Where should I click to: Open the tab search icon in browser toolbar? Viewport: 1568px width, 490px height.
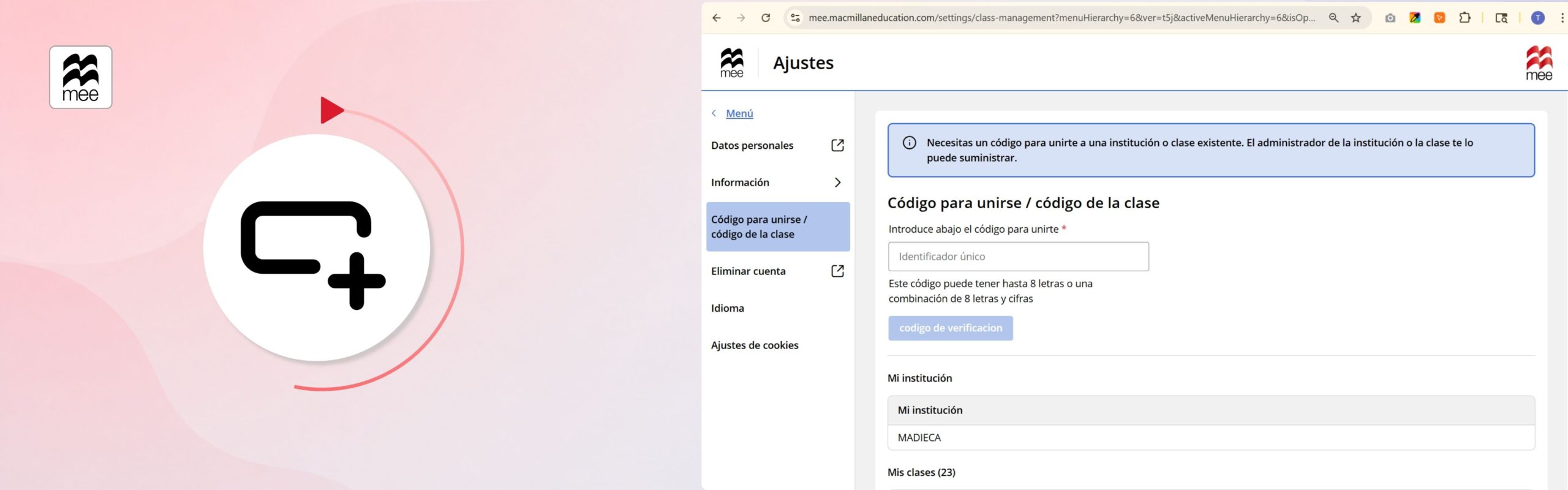1501,18
